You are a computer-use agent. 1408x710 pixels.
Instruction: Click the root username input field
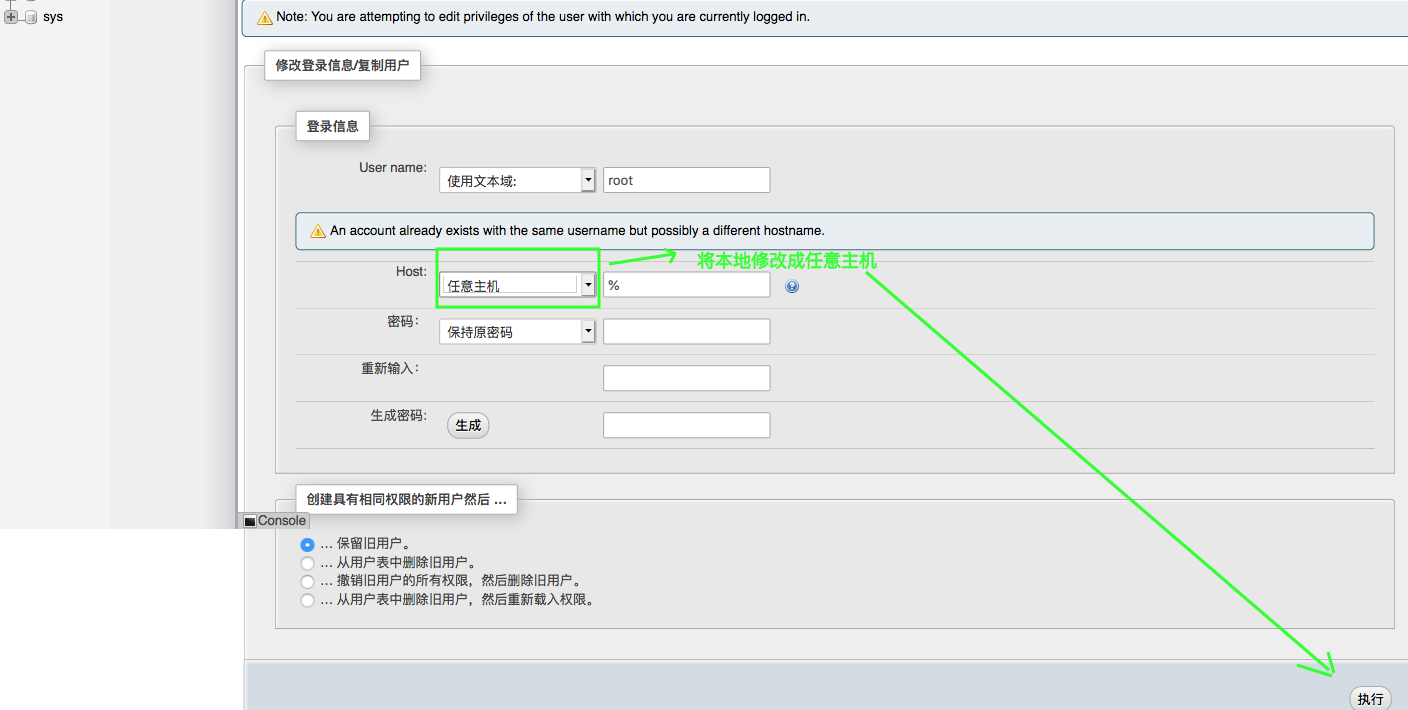pyautogui.click(x=686, y=179)
